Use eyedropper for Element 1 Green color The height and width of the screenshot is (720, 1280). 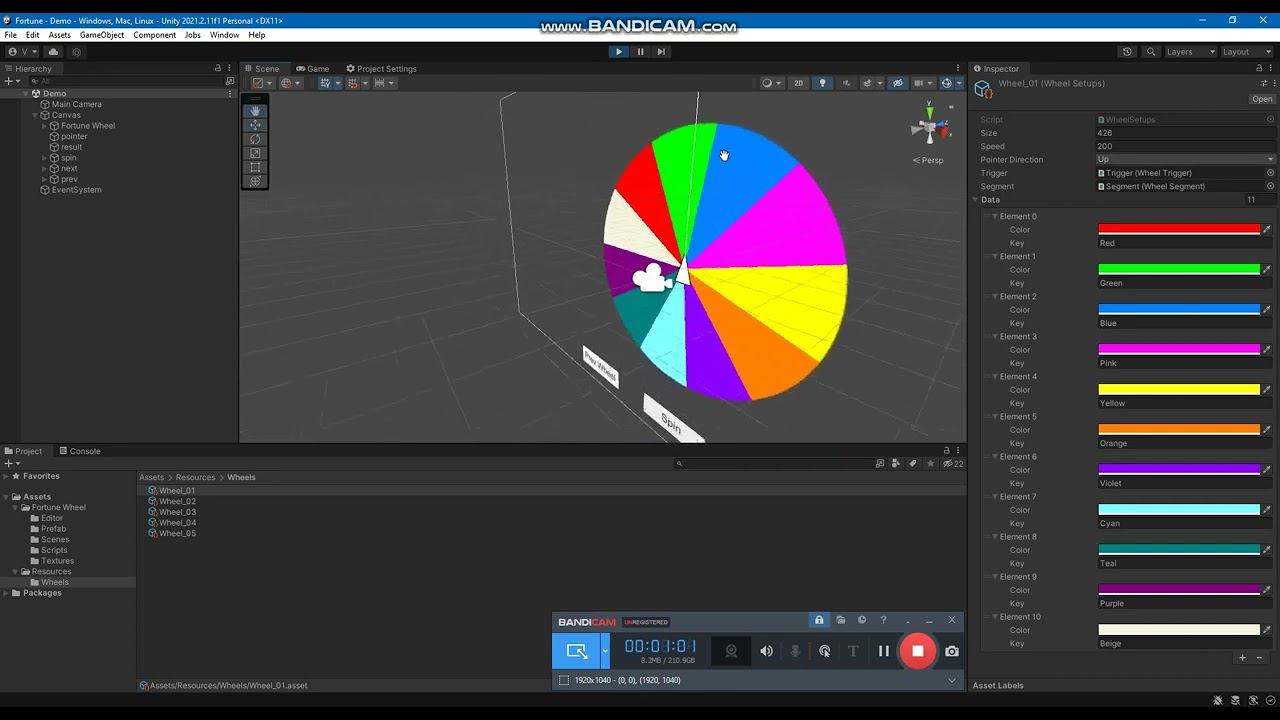click(x=1267, y=270)
